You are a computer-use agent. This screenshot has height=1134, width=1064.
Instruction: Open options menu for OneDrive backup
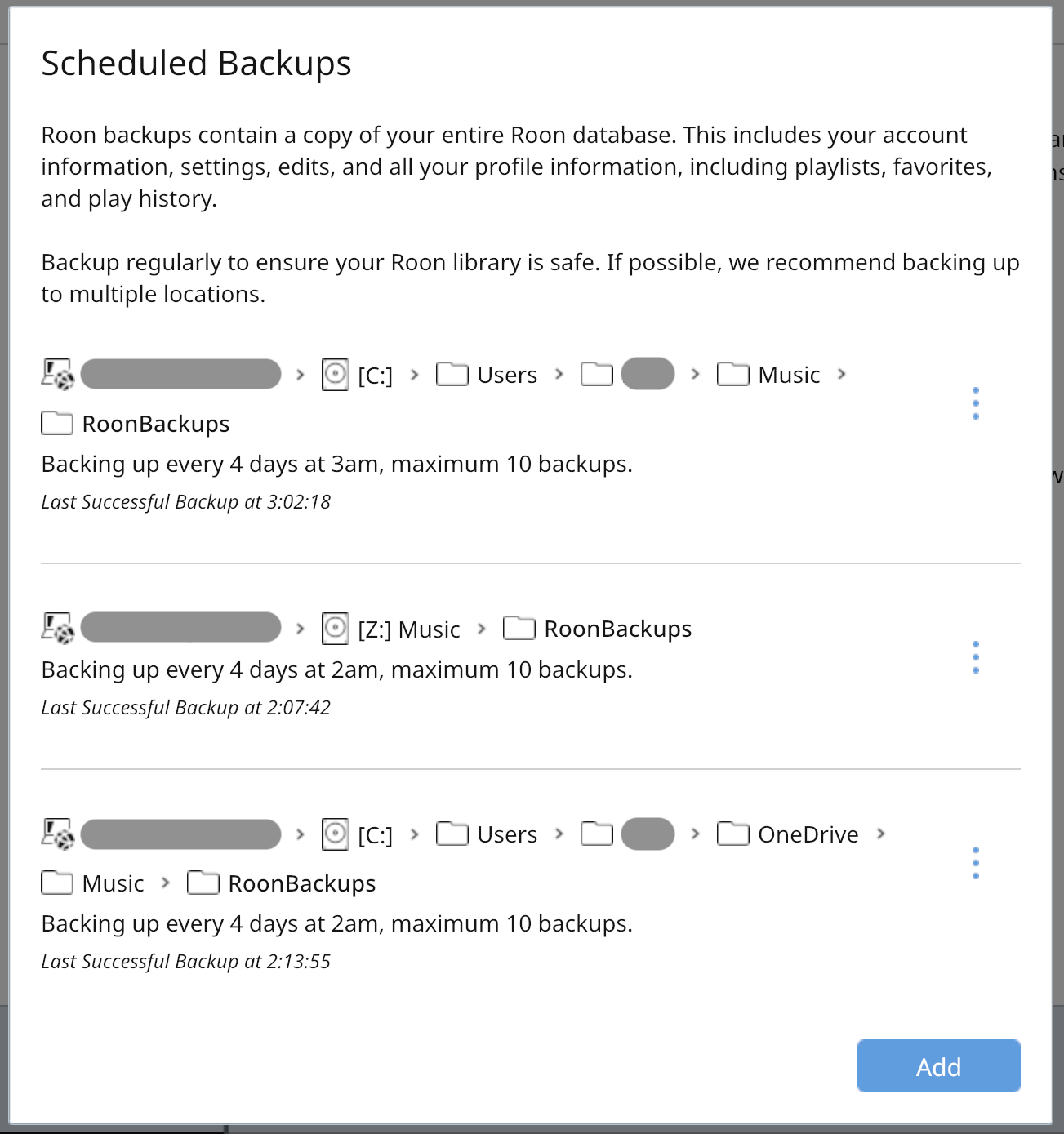[975, 863]
